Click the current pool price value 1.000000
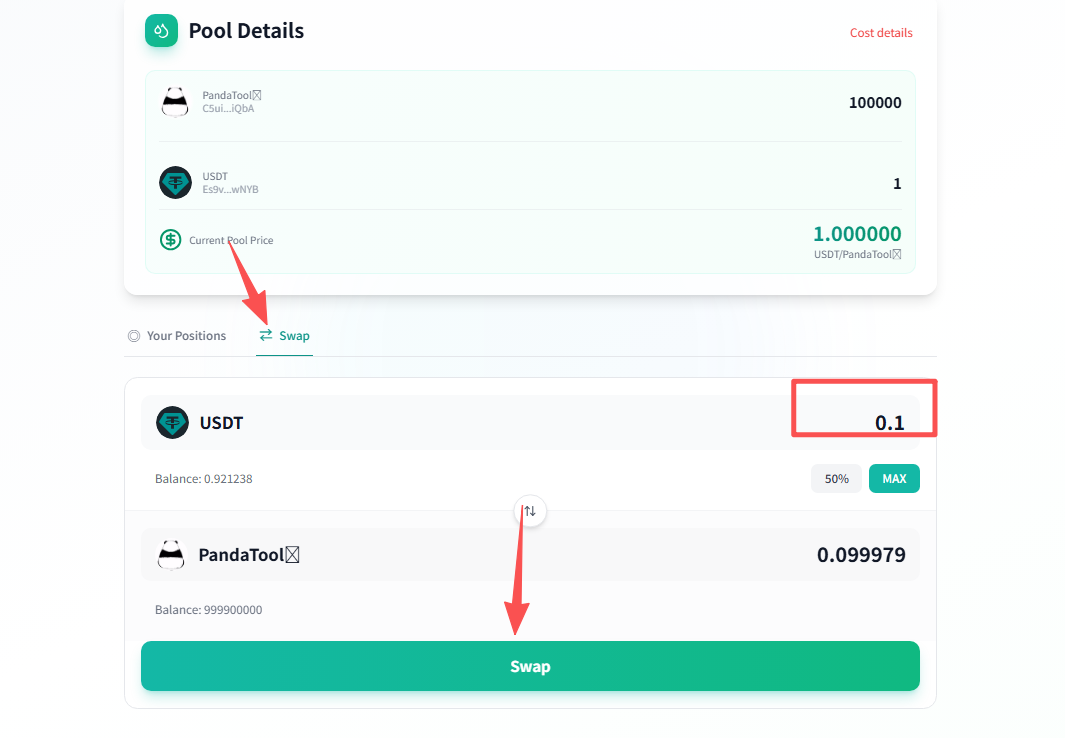This screenshot has width=1065, height=738. [x=857, y=234]
